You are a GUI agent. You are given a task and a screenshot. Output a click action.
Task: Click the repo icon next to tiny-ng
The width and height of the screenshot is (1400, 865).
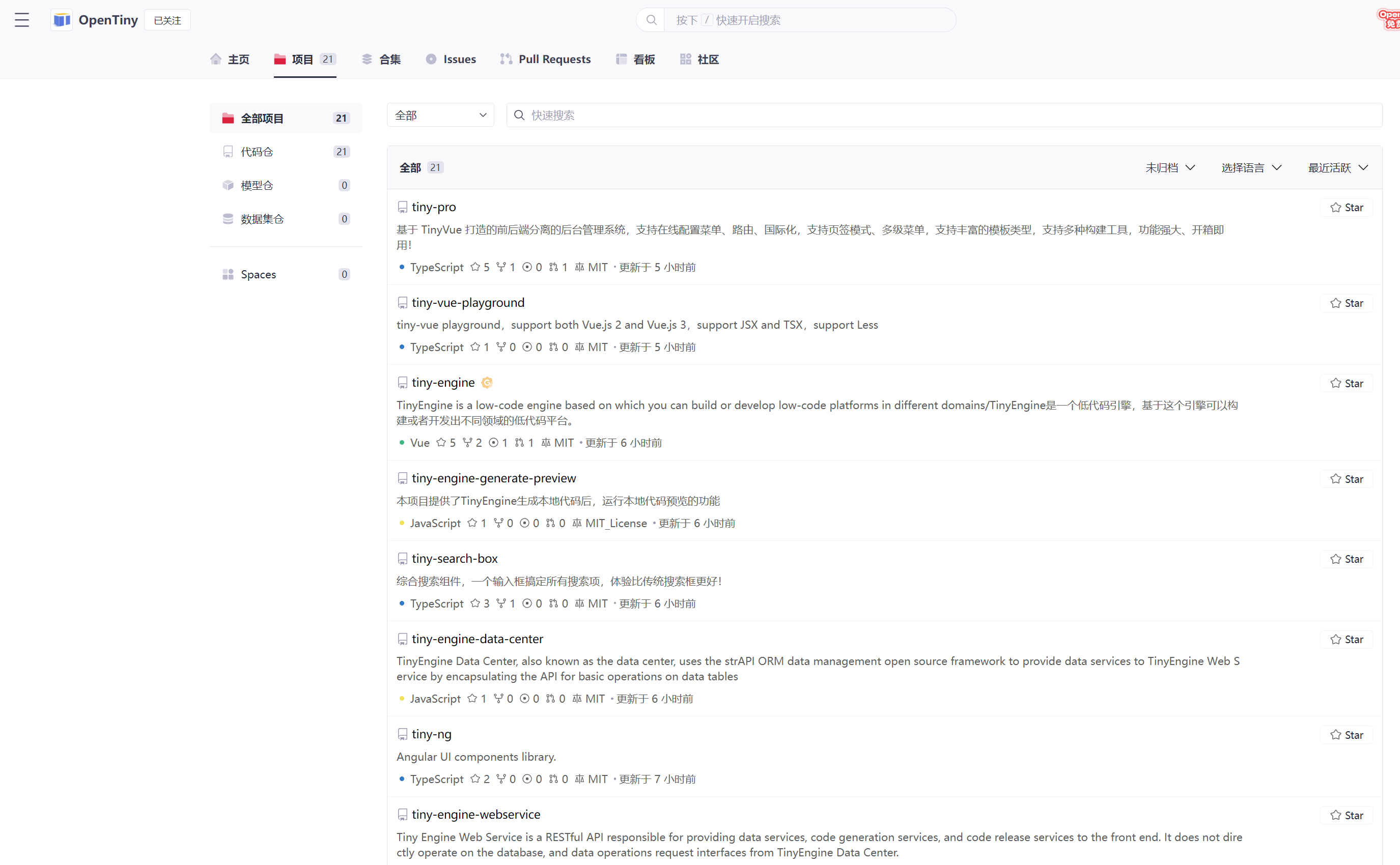402,734
